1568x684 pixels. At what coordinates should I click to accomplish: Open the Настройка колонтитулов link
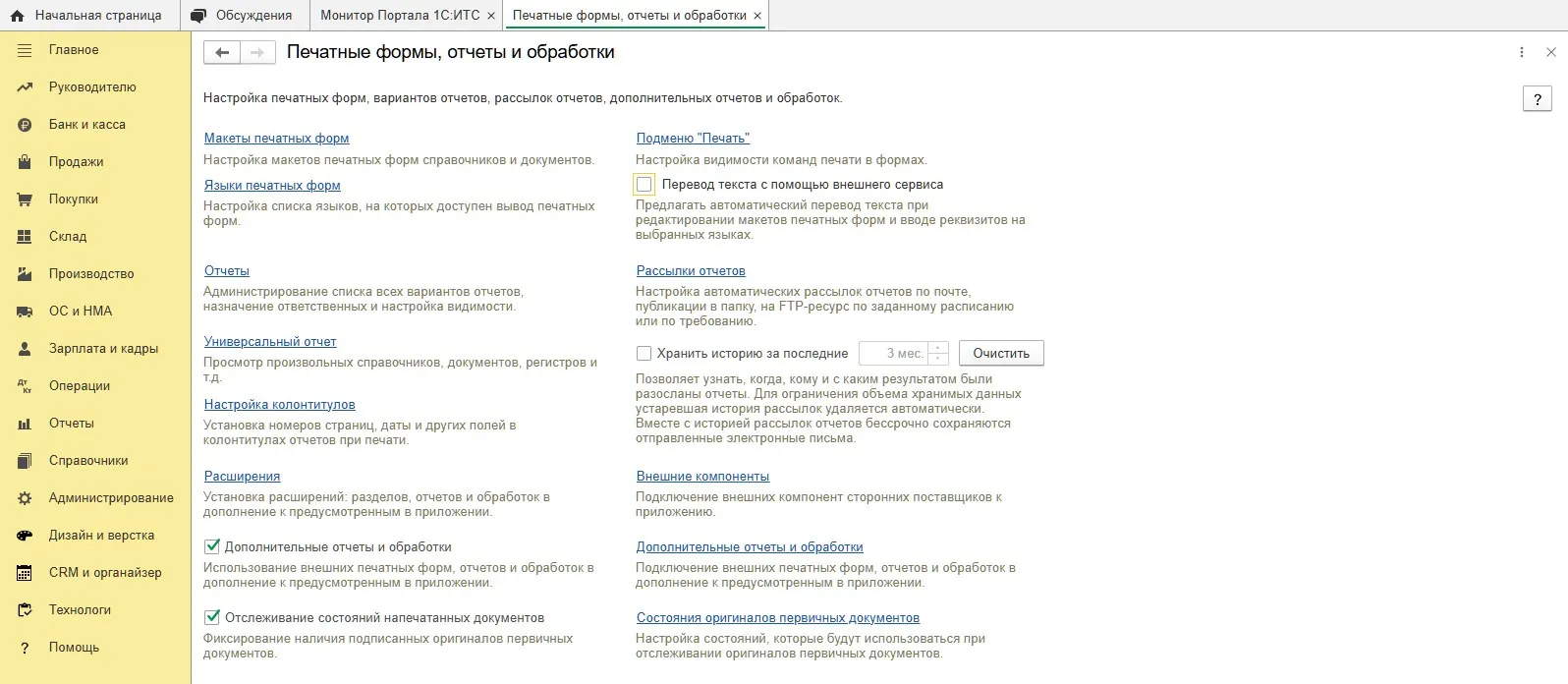click(x=280, y=405)
